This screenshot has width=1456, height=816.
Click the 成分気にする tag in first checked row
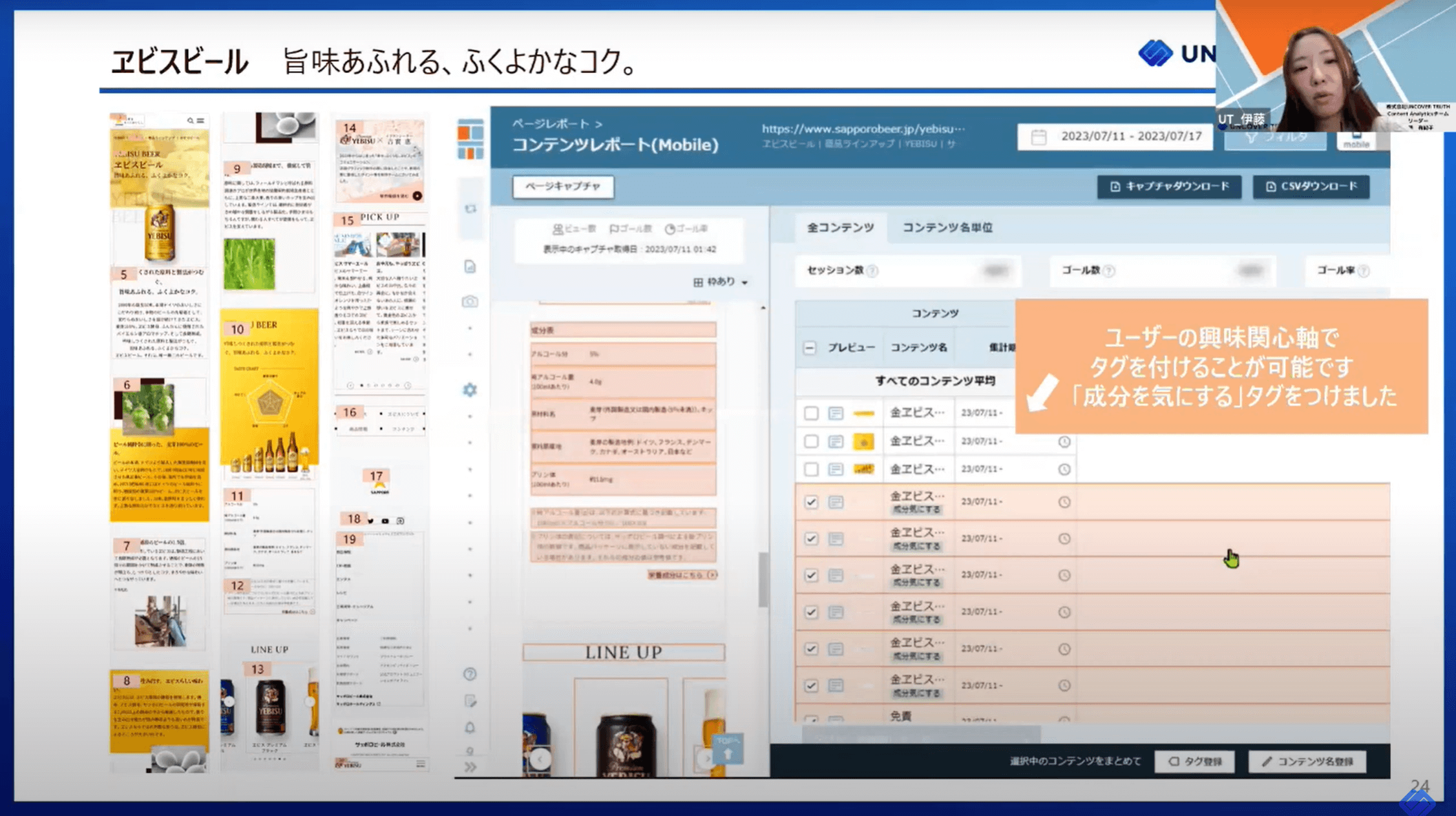[x=916, y=509]
